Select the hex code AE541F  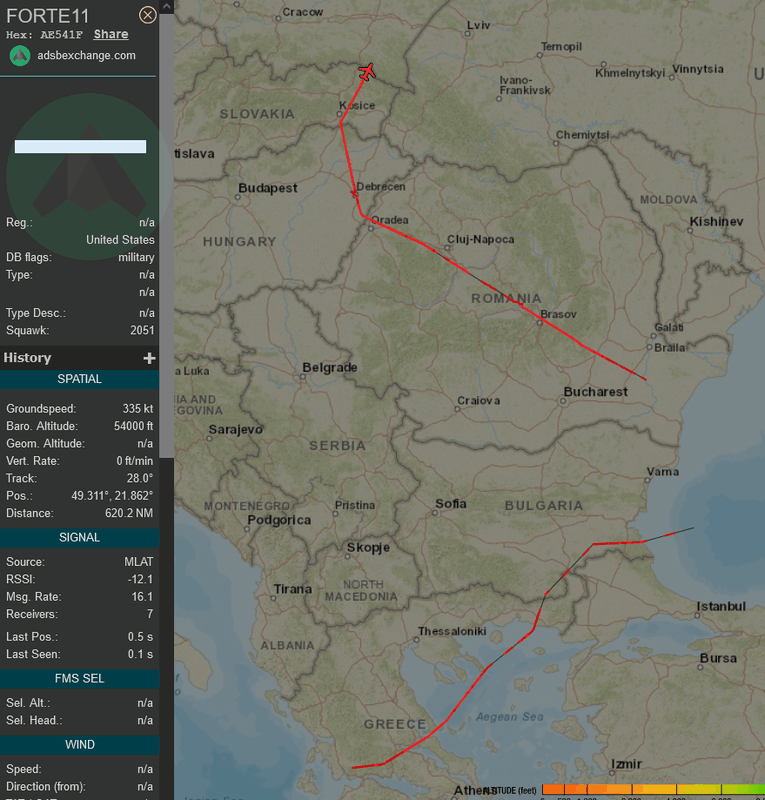point(61,35)
